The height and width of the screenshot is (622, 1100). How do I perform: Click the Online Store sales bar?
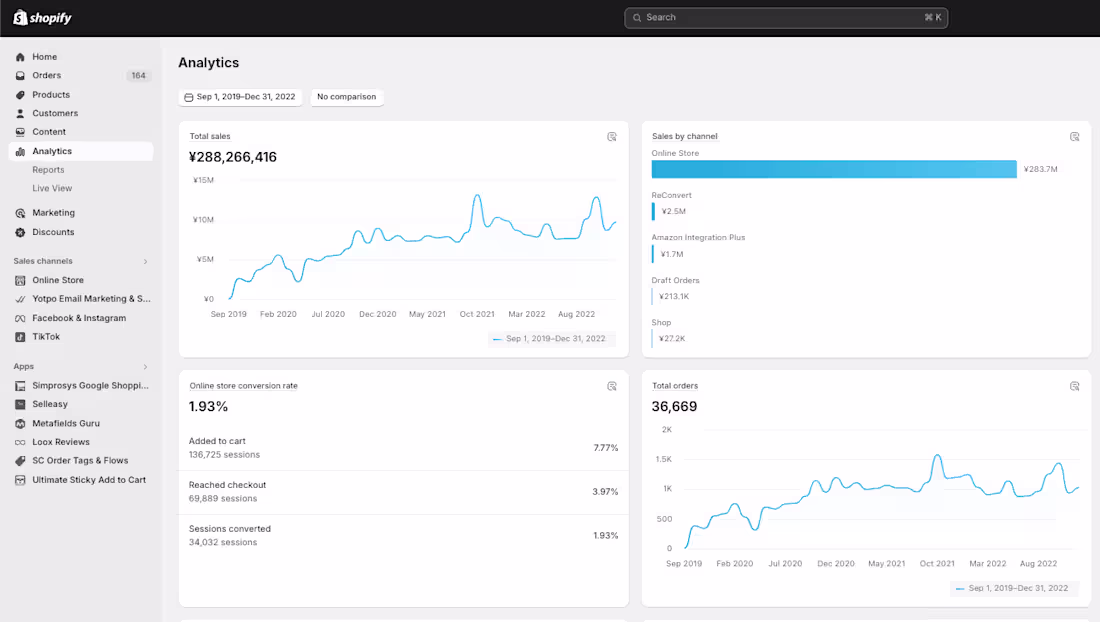[x=833, y=169]
